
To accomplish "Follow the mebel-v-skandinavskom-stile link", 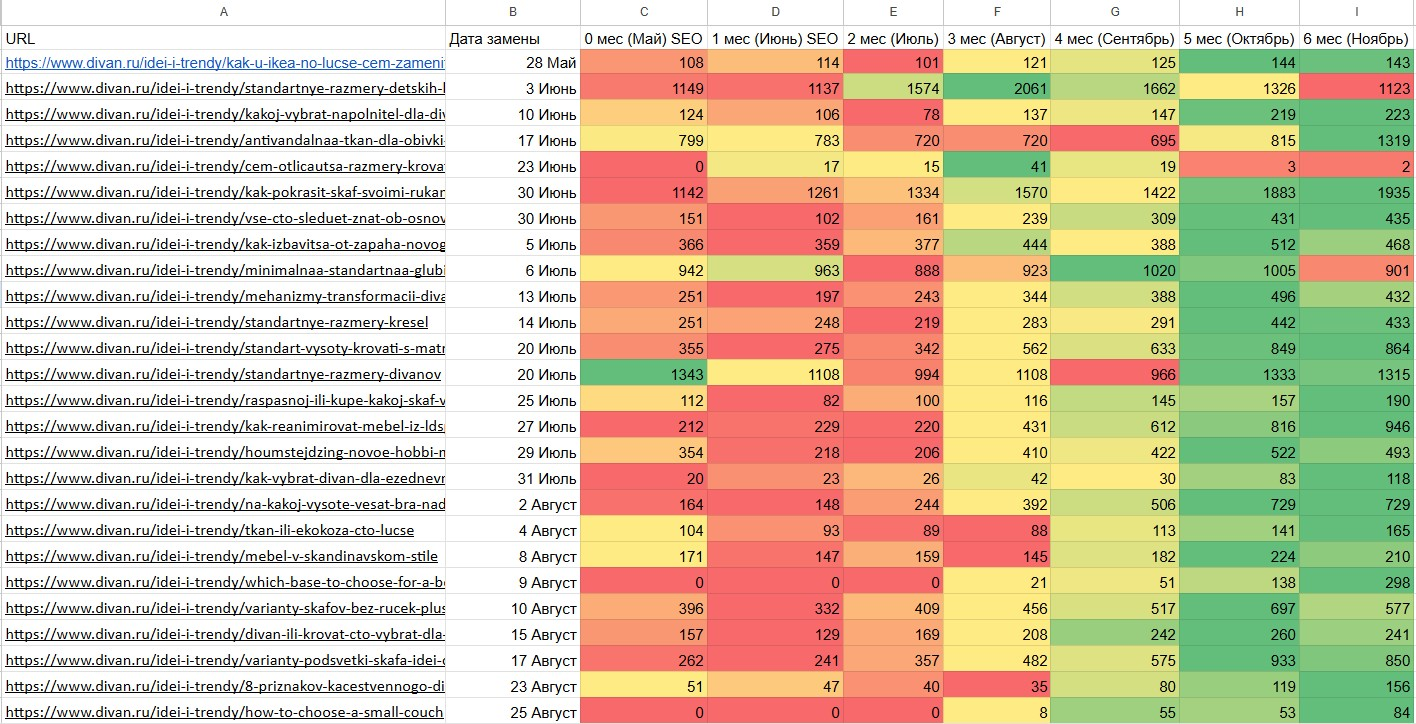I will point(222,556).
